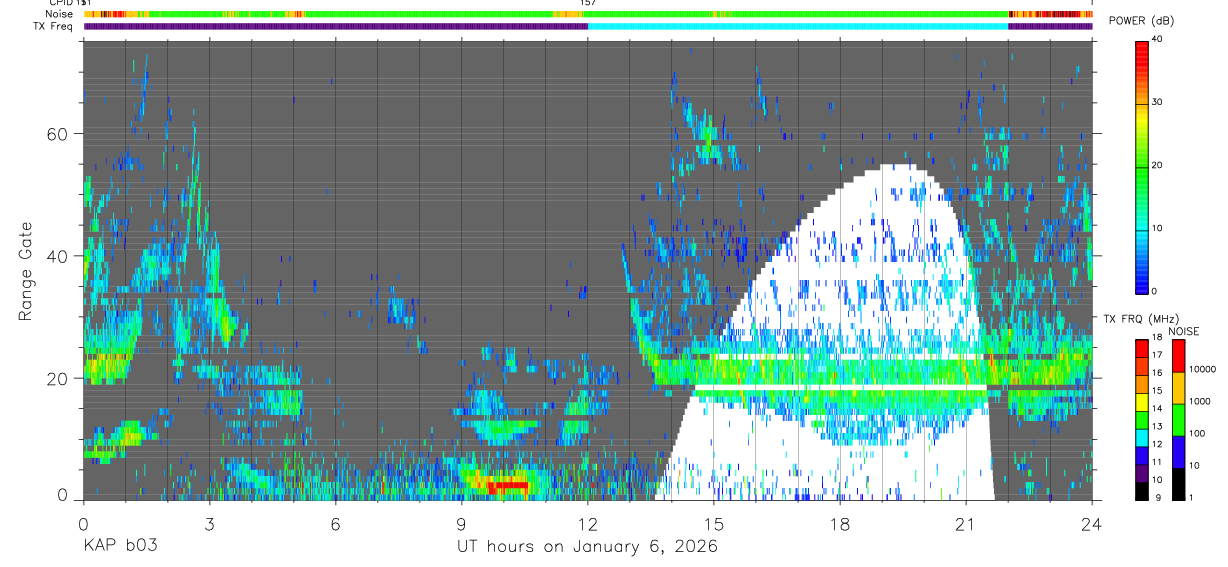Screen dimensions: 1228x567
Task: Click the 6 tick on UT hours axis
Action: [x=335, y=523]
